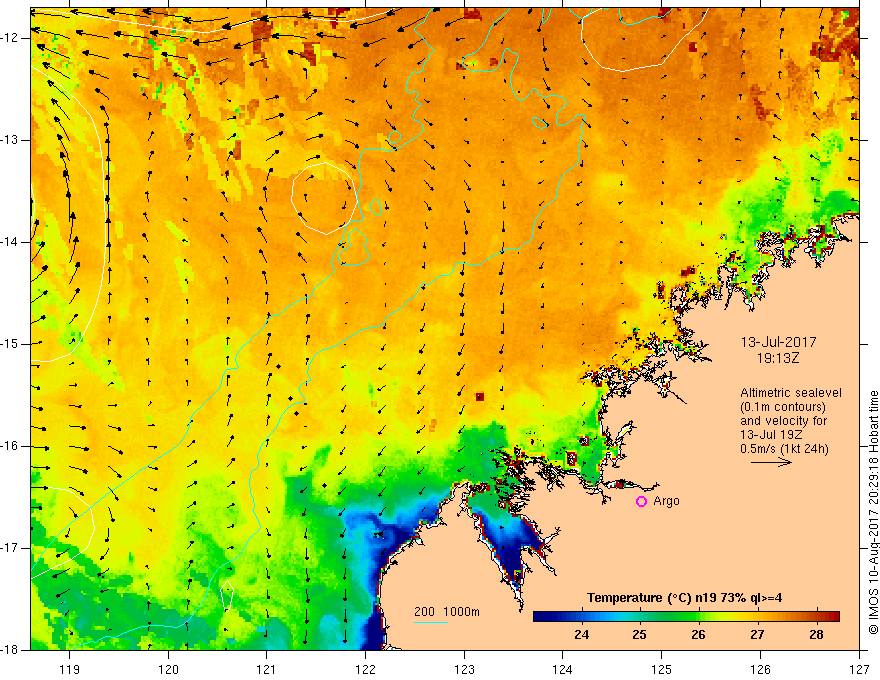This screenshot has height=680, width=880.
Task: Click latitude axis label -15
Action: (11, 344)
